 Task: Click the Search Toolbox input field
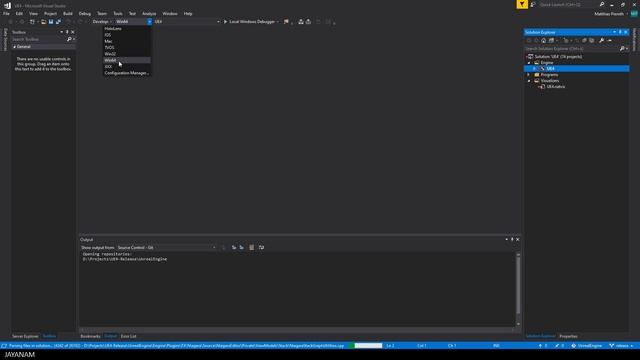pos(38,39)
